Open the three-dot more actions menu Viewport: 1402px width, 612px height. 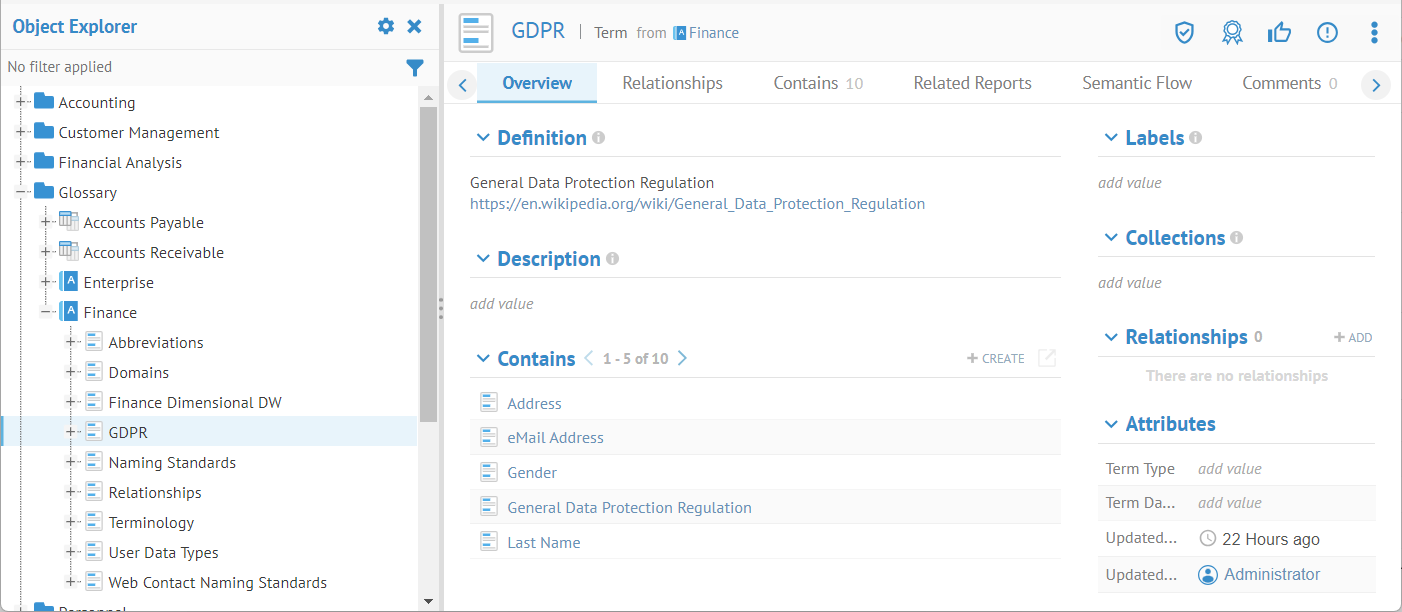[1374, 33]
